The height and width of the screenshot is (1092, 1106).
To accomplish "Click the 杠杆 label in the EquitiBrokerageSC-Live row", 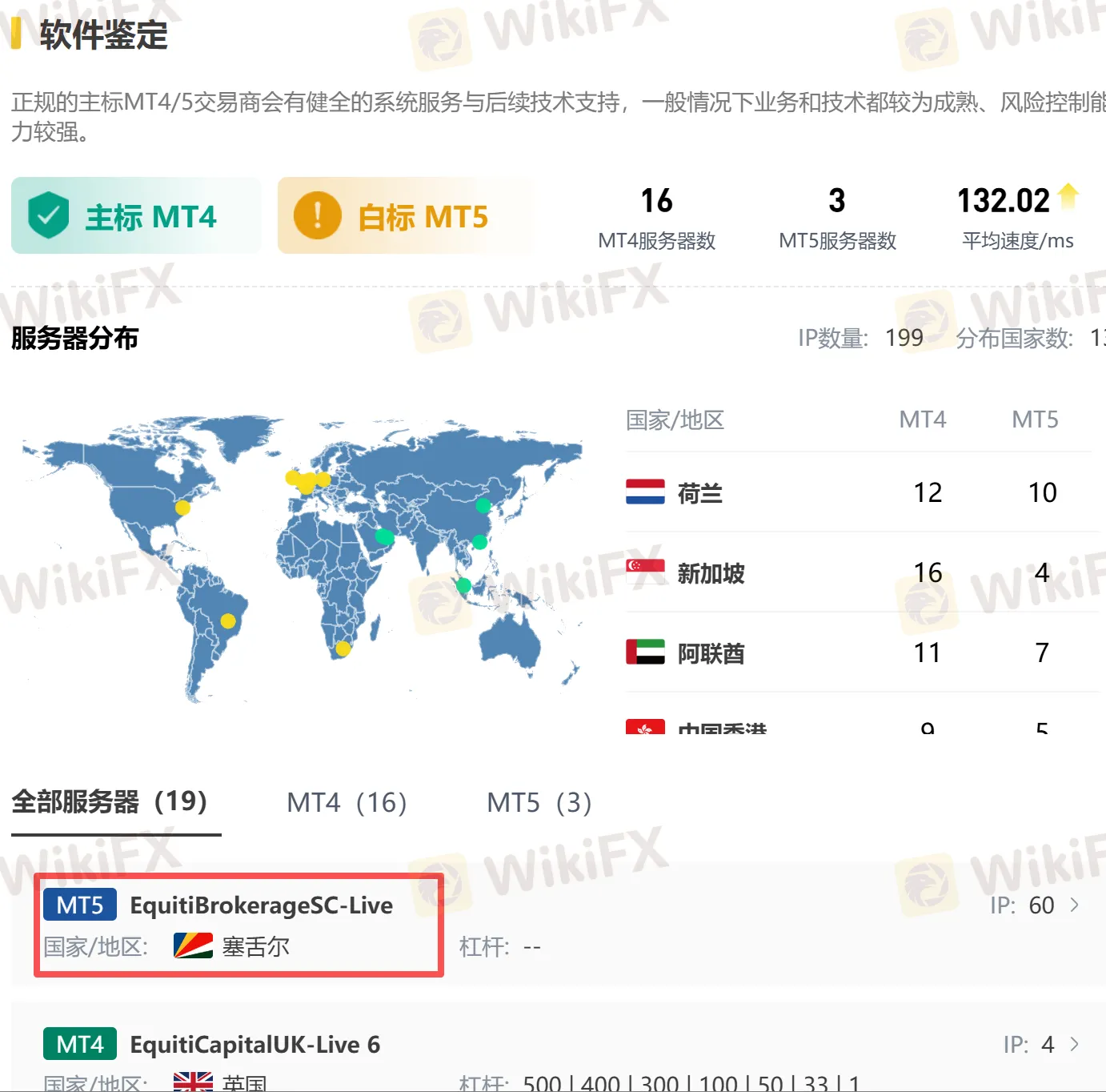I will tap(484, 947).
